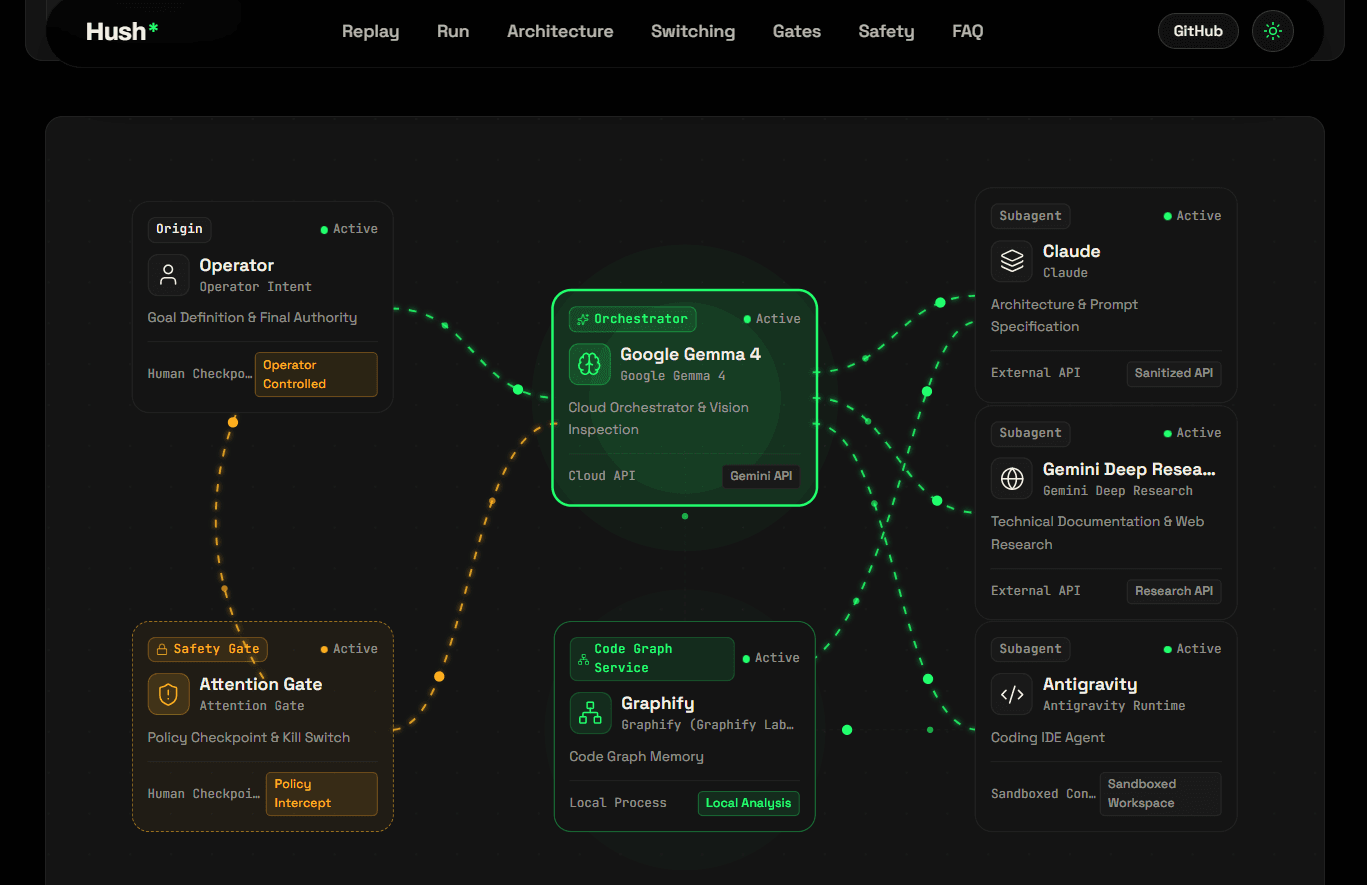Screen dimensions: 1367x885
Task: Open the Replay nav item
Action: [370, 31]
